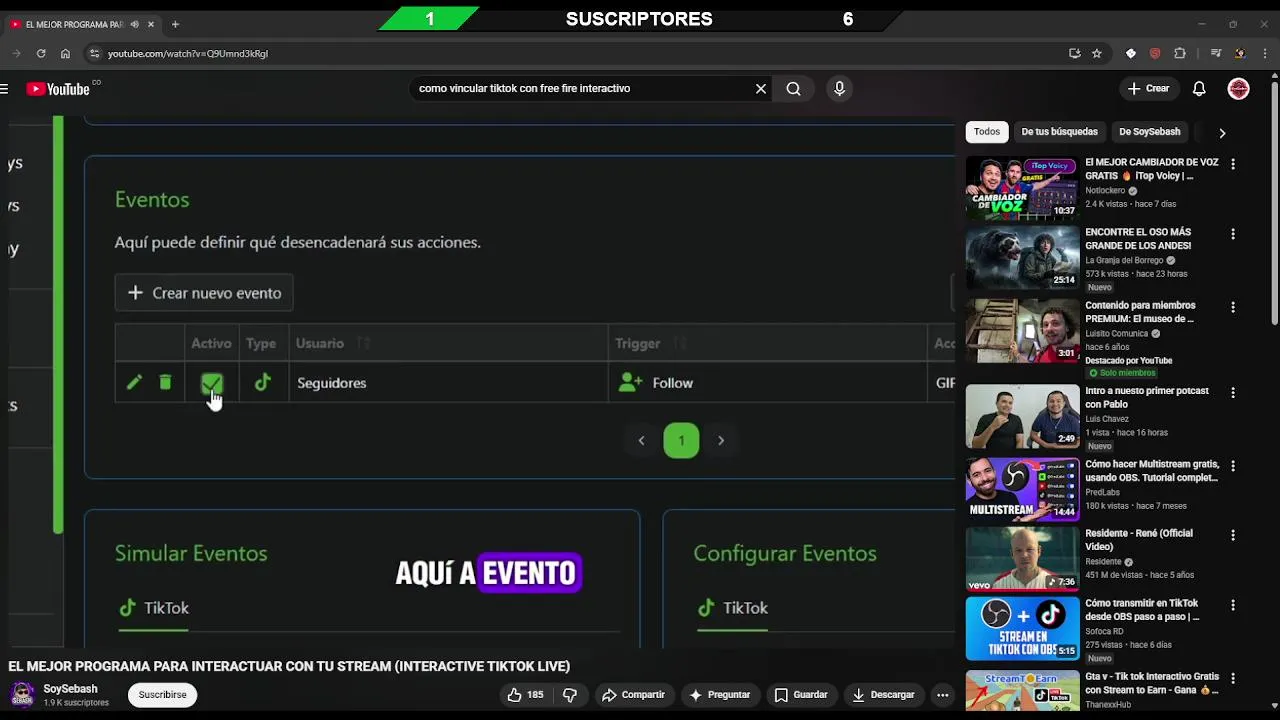Open options menu for ENCONTRE EL OSO video
The height and width of the screenshot is (720, 1280).
pyautogui.click(x=1233, y=234)
